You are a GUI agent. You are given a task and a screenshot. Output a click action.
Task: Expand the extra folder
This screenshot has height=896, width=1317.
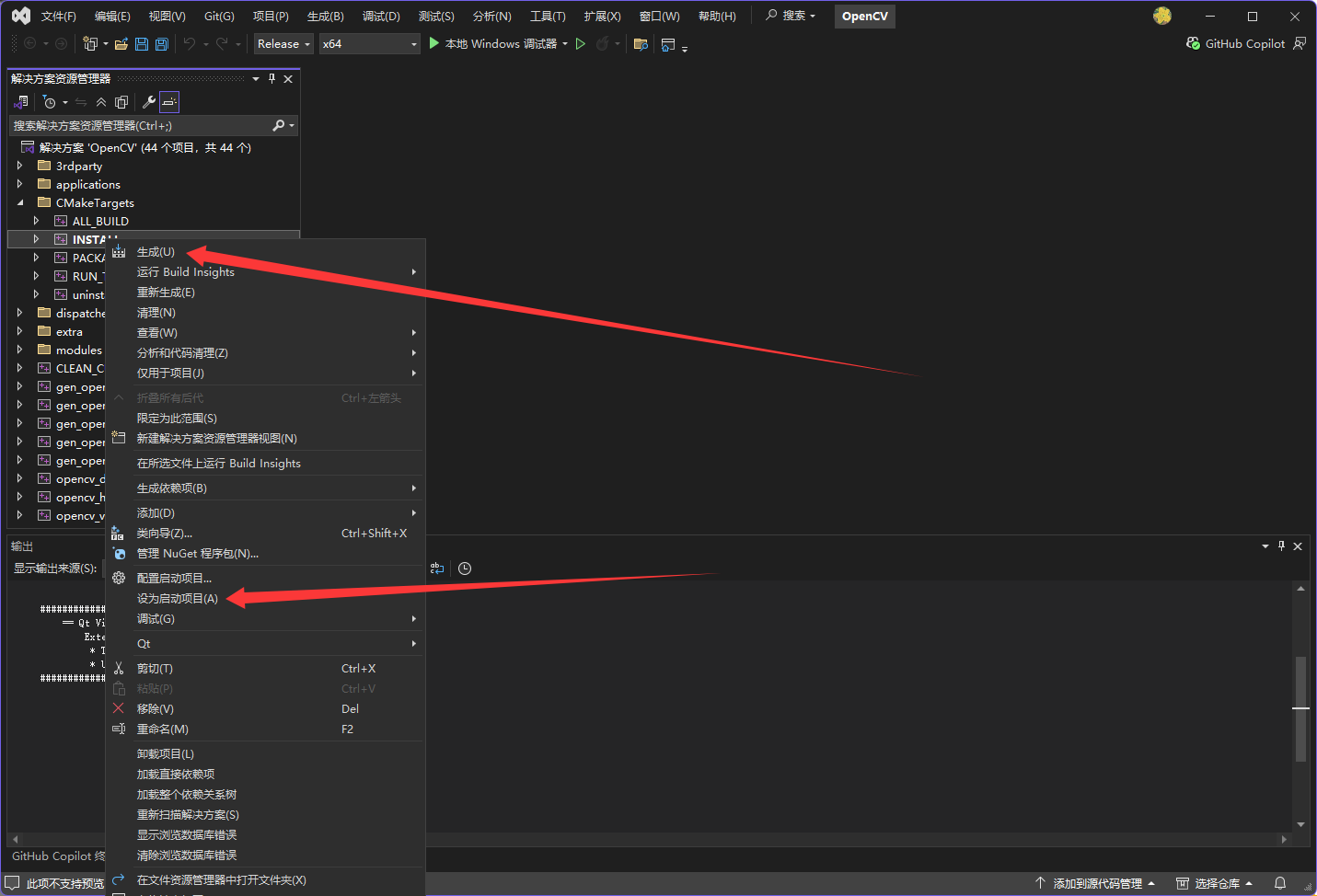point(19,331)
